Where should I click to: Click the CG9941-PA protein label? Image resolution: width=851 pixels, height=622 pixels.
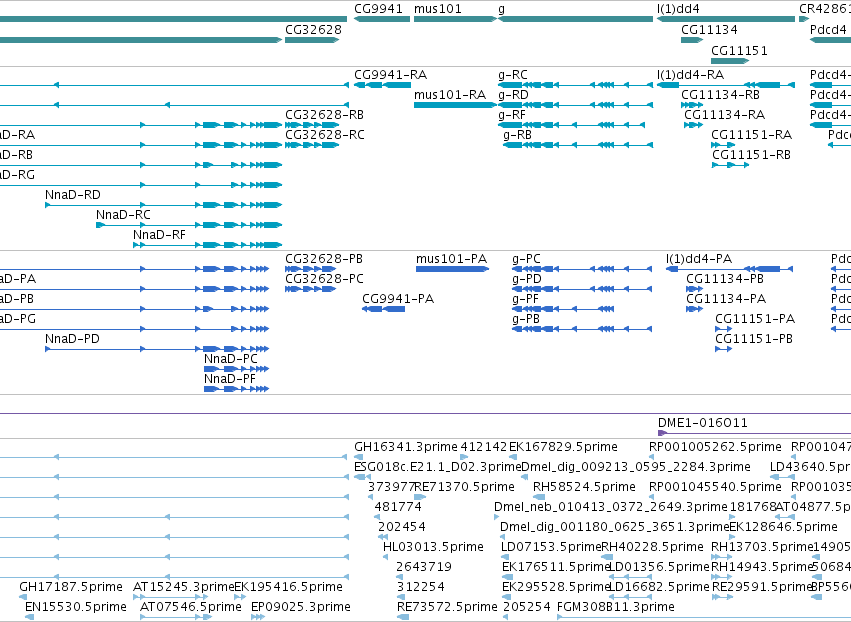click(398, 299)
